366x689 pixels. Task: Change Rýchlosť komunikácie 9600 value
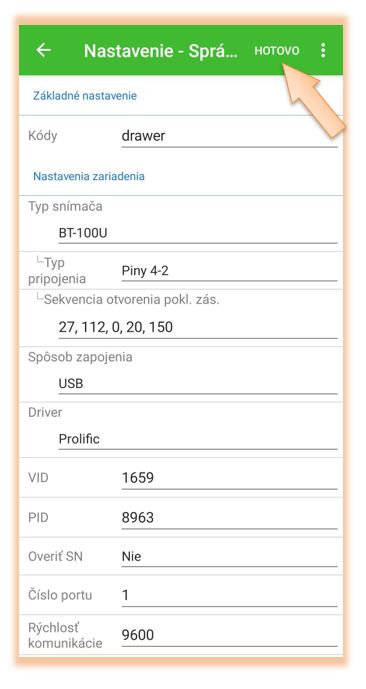tap(229, 635)
